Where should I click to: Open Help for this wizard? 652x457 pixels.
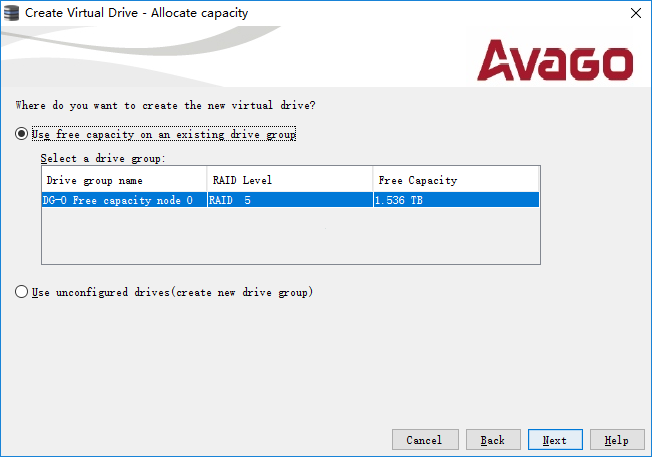click(x=616, y=440)
